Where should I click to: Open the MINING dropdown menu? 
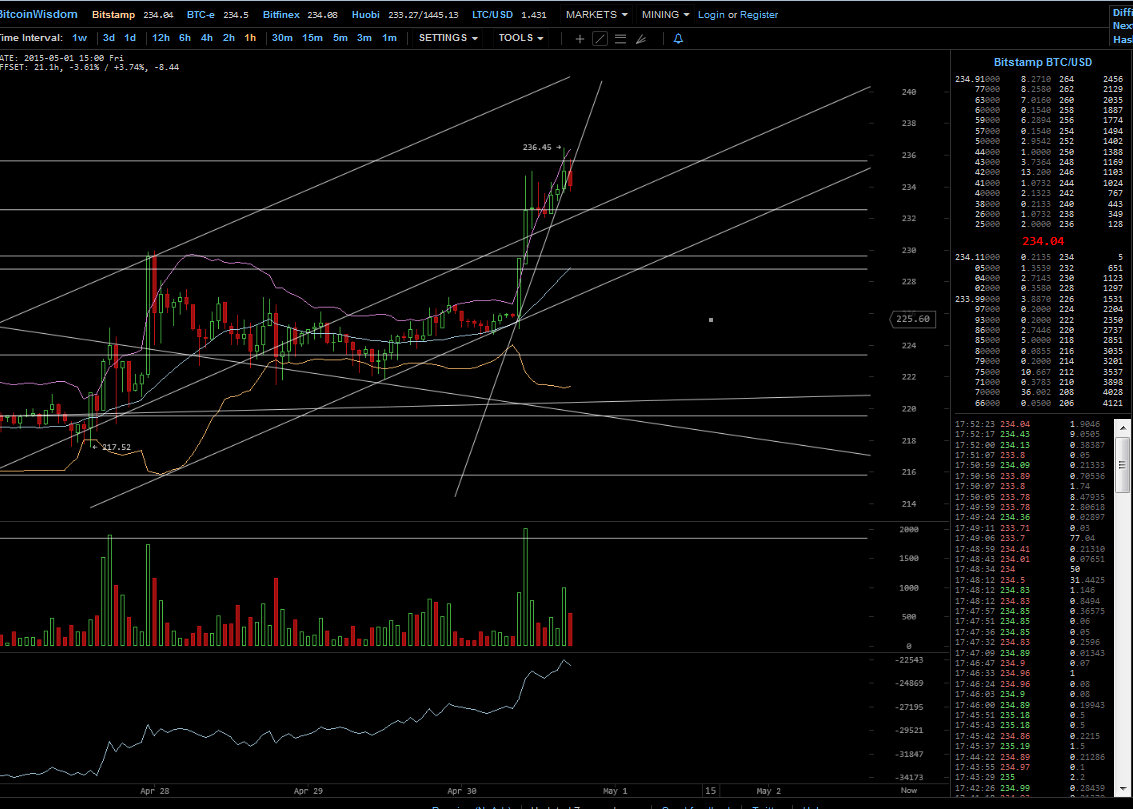(665, 14)
